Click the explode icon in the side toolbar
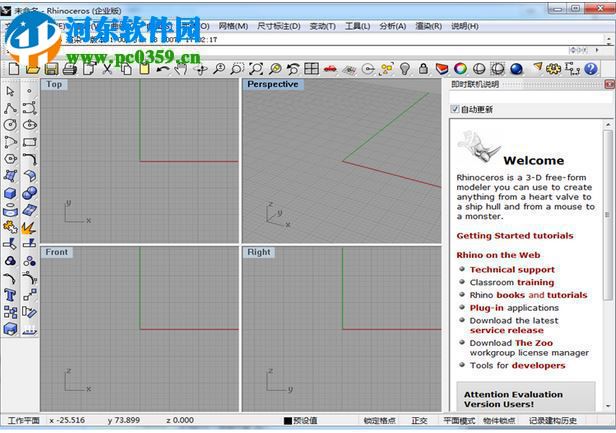The width and height of the screenshot is (616, 433). coord(29,227)
